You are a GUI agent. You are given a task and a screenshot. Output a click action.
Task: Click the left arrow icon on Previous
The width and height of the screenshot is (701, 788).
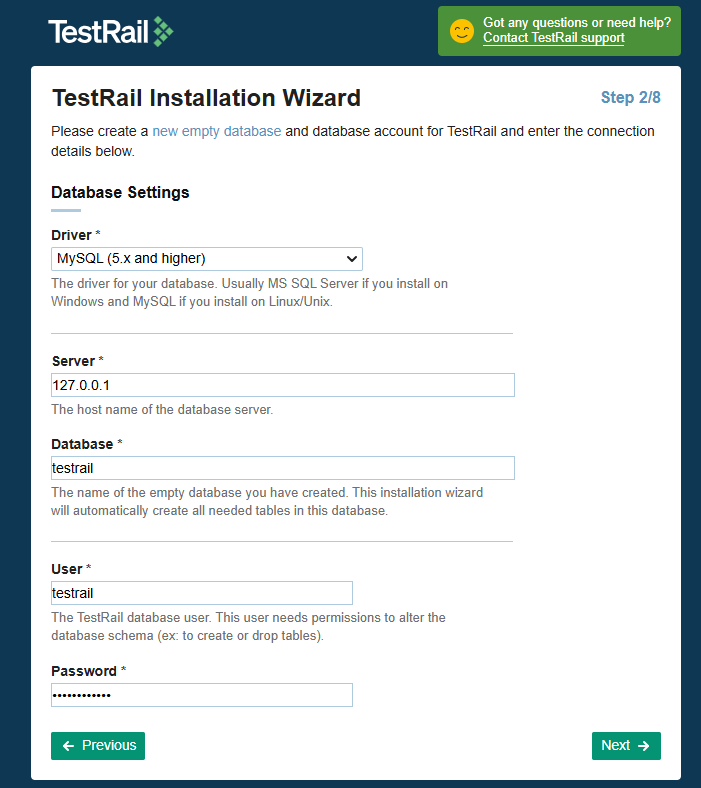[68, 746]
